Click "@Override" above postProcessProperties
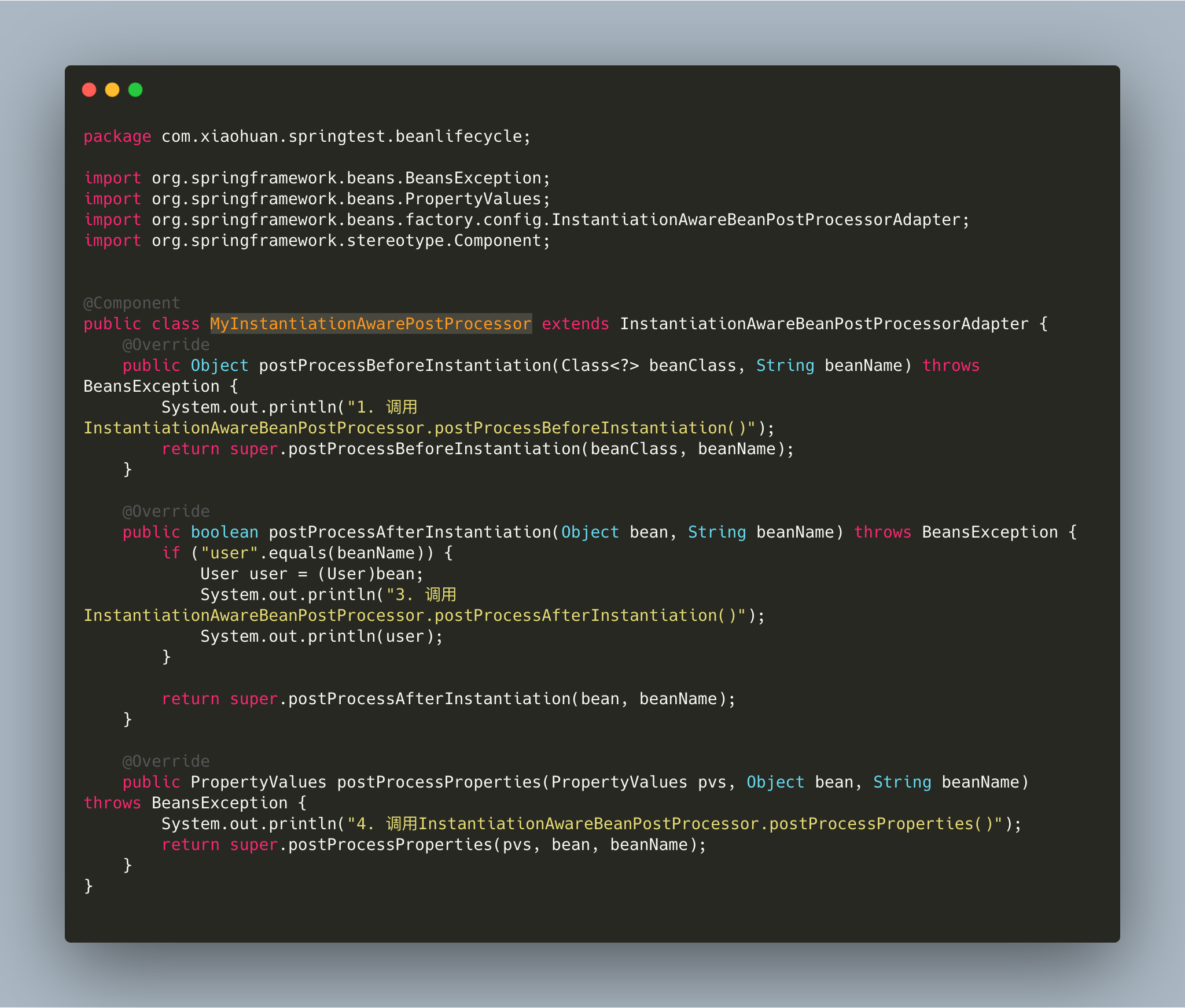 pyautogui.click(x=166, y=761)
